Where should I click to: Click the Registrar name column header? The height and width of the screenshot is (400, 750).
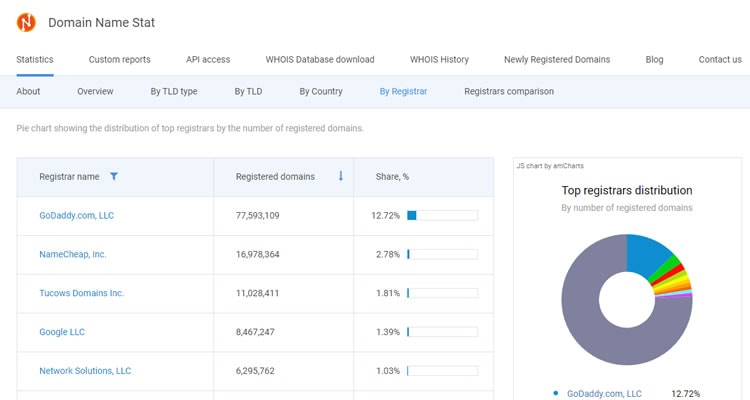tap(69, 177)
